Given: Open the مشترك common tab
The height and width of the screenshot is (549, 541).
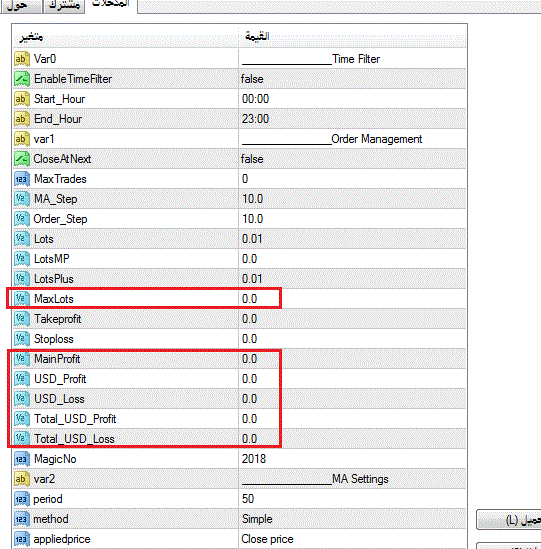Looking at the screenshot, I should pos(64,6).
